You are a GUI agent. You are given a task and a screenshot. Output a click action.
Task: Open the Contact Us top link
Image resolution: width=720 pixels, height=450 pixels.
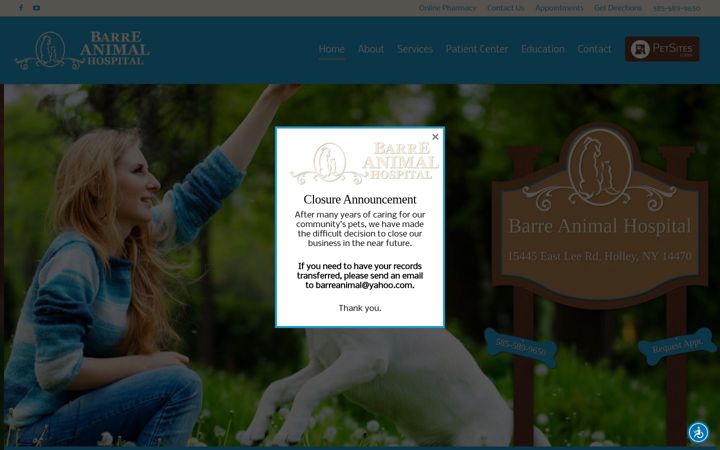[506, 8]
